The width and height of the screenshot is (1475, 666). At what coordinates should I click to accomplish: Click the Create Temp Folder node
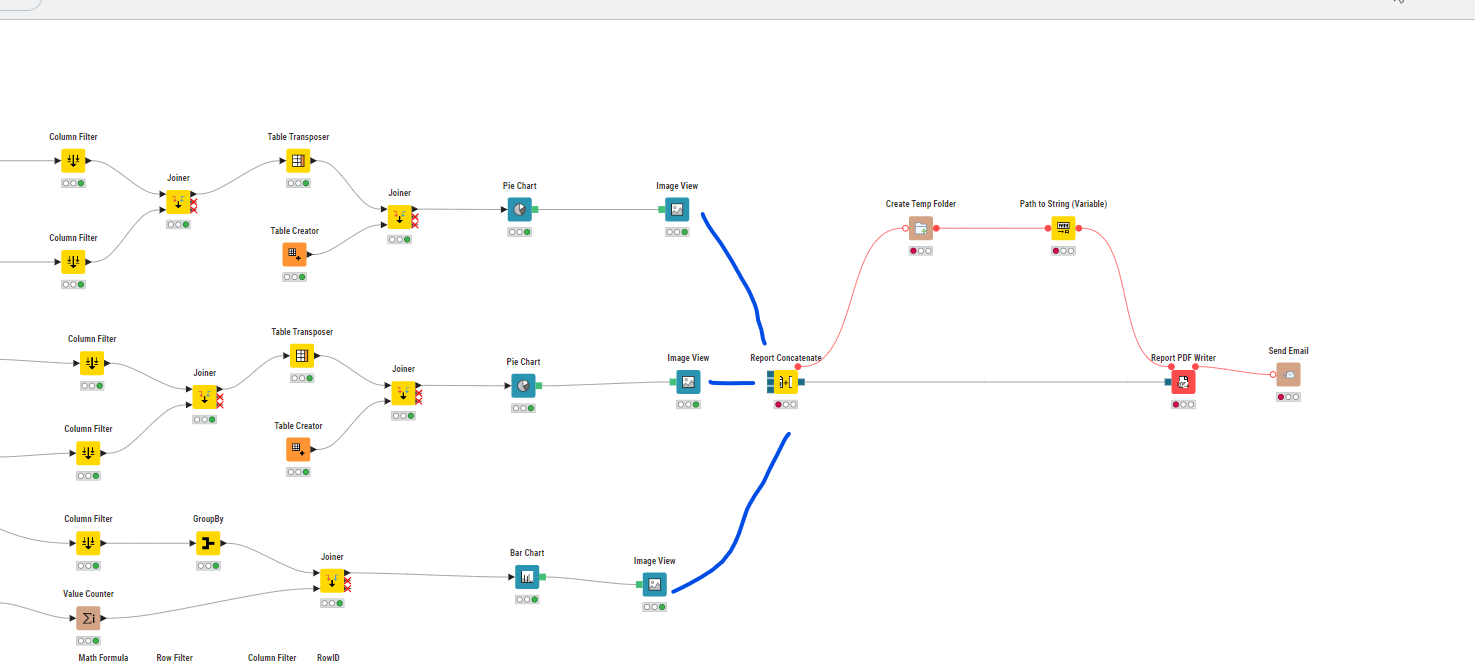coord(919,227)
